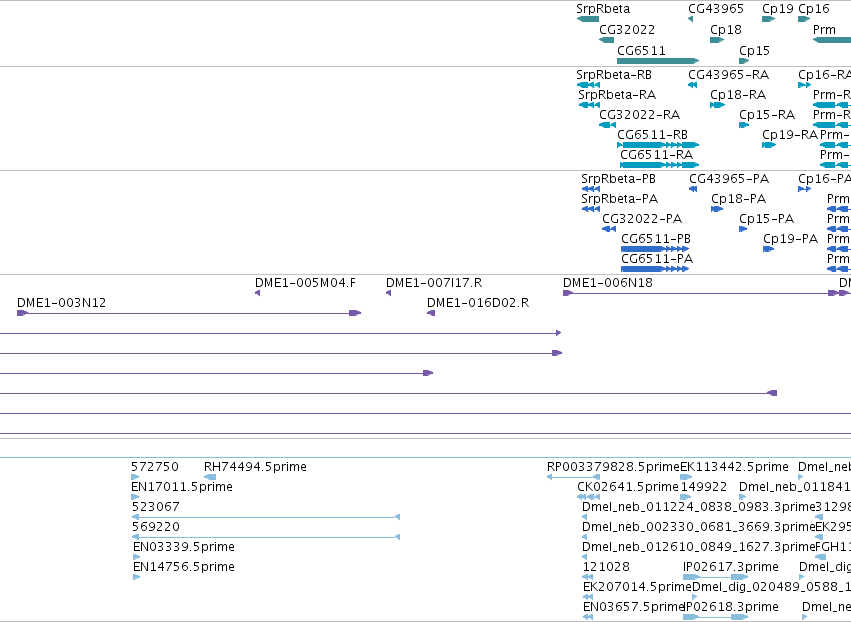This screenshot has width=851, height=622.
Task: Click the CG32022-RA transcript label
Action: point(639,115)
